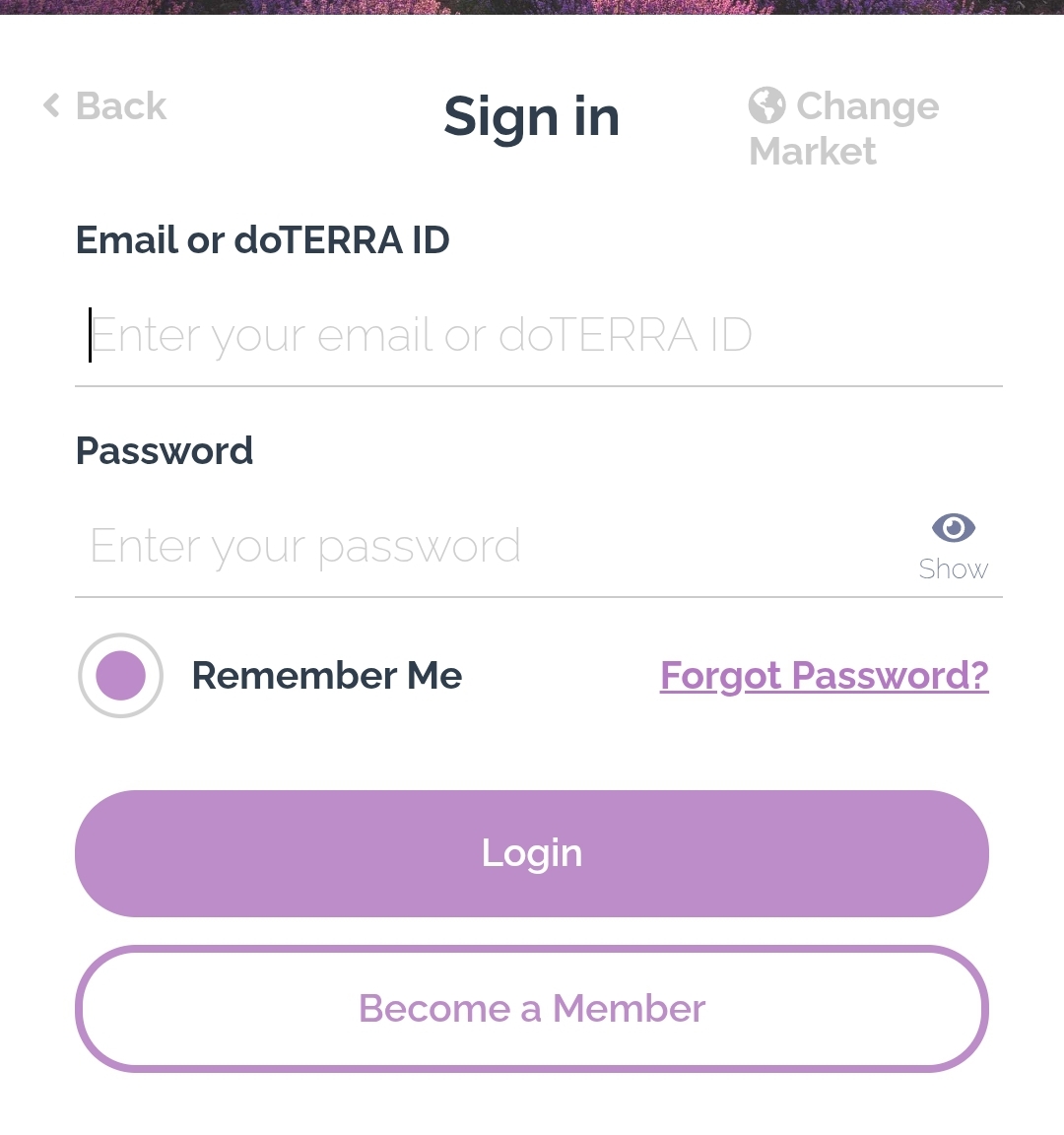Click the "Email or doTERRA ID" label
This screenshot has height=1135, width=1064.
click(x=263, y=240)
